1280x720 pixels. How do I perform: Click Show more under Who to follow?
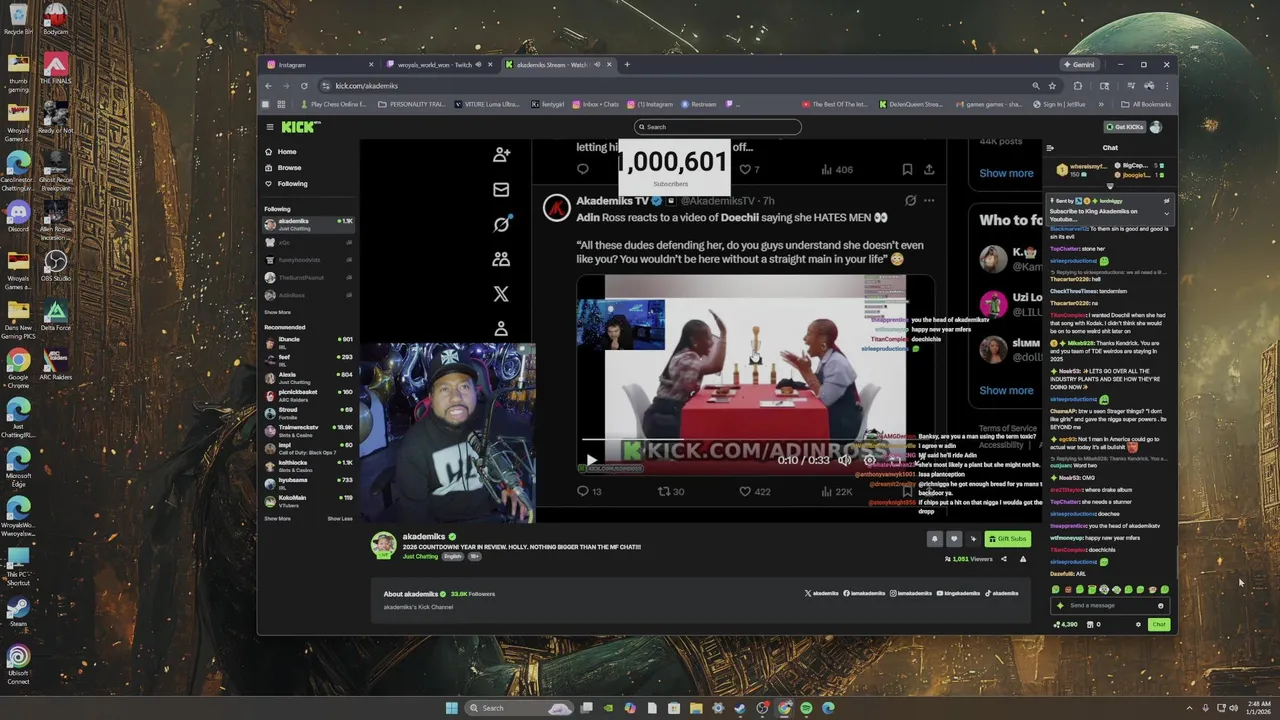(x=1006, y=390)
